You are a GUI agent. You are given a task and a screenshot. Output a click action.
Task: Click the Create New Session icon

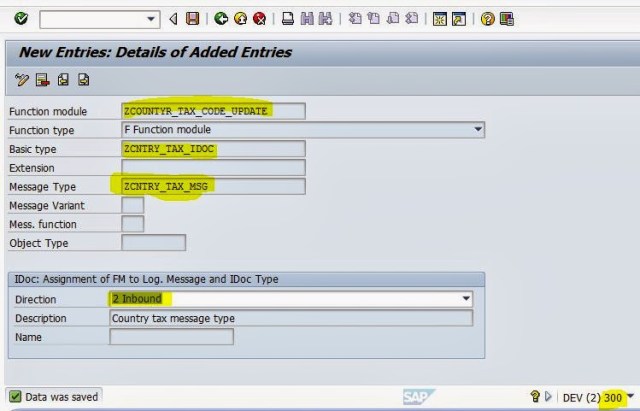440,19
